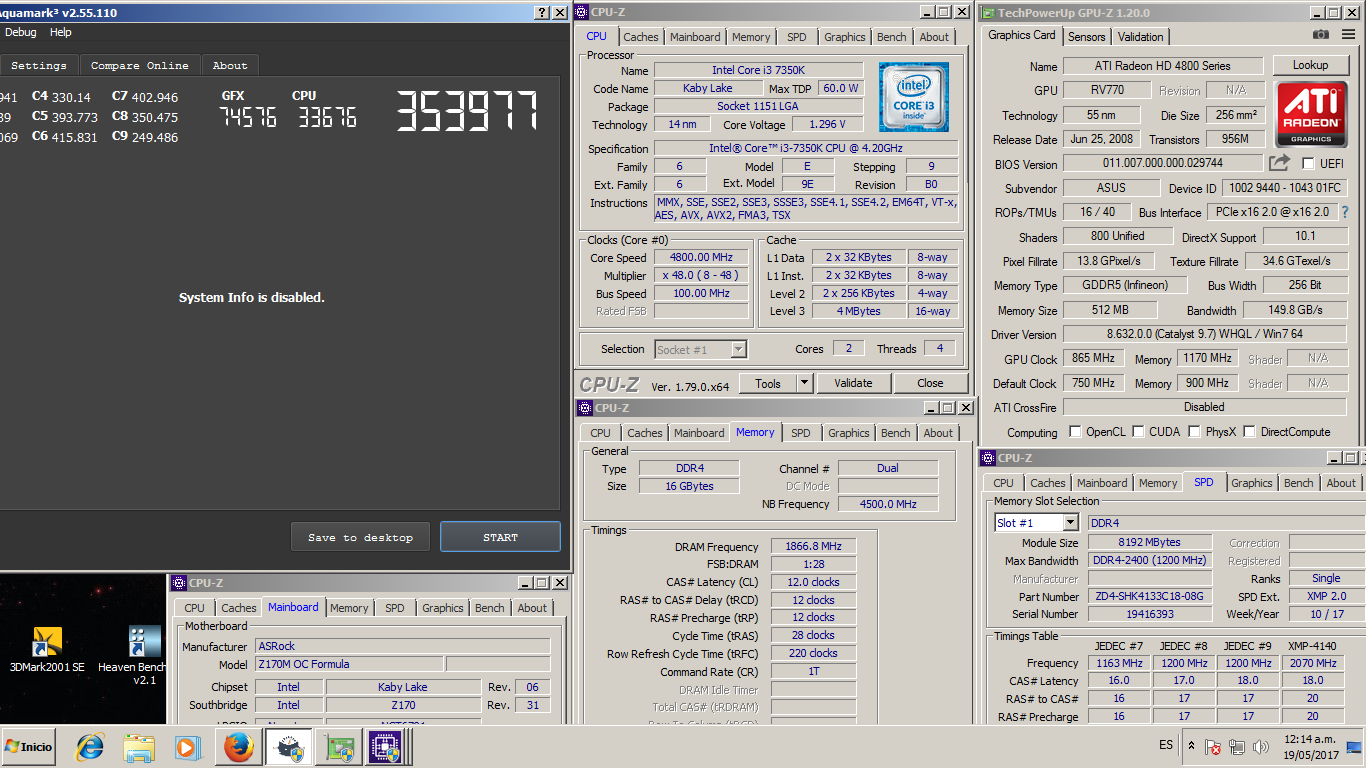This screenshot has height=768, width=1366.
Task: Toggle the PhysX computing checkbox
Action: [1194, 432]
